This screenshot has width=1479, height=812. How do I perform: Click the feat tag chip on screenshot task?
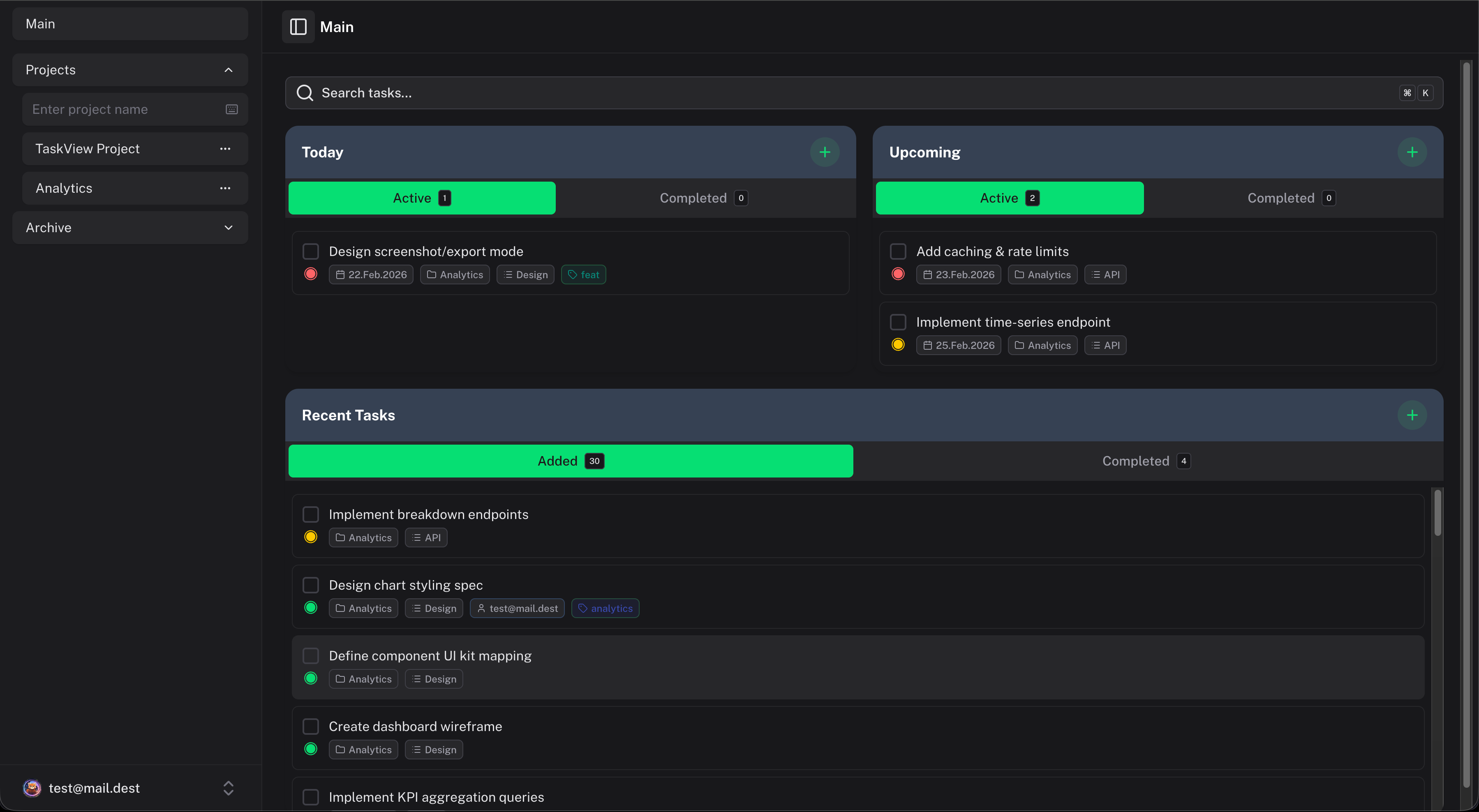click(583, 275)
